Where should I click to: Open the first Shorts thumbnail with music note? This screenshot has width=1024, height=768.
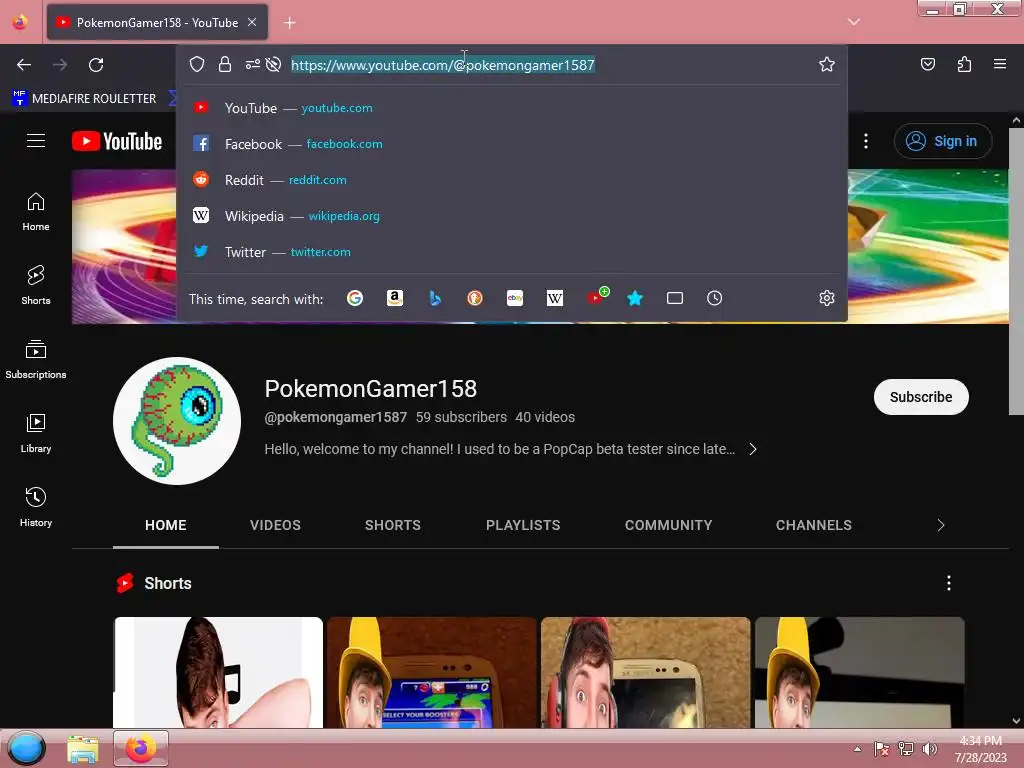pyautogui.click(x=218, y=672)
